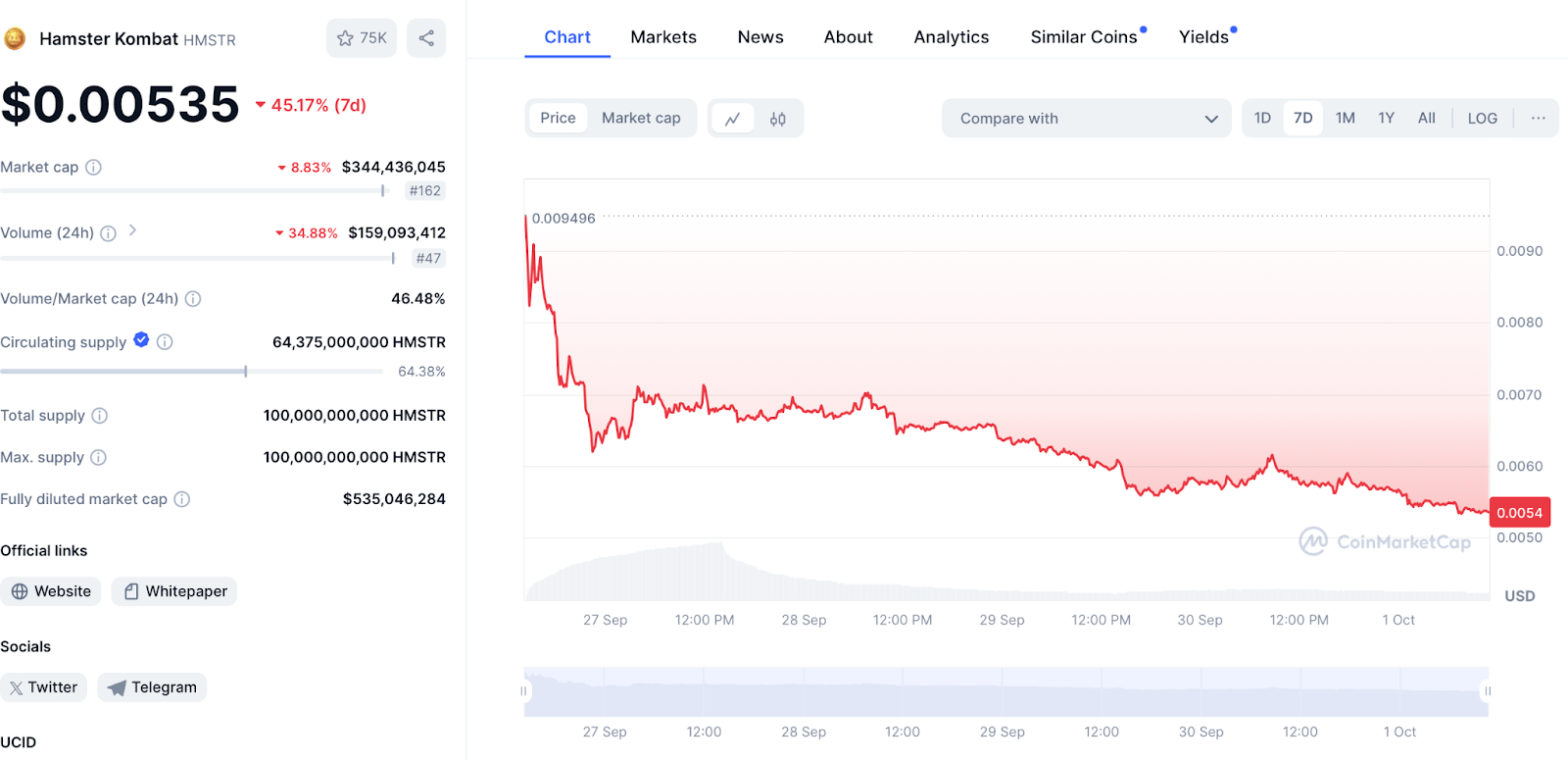The height and width of the screenshot is (760, 1568).
Task: Open the official Website link
Action: point(51,591)
